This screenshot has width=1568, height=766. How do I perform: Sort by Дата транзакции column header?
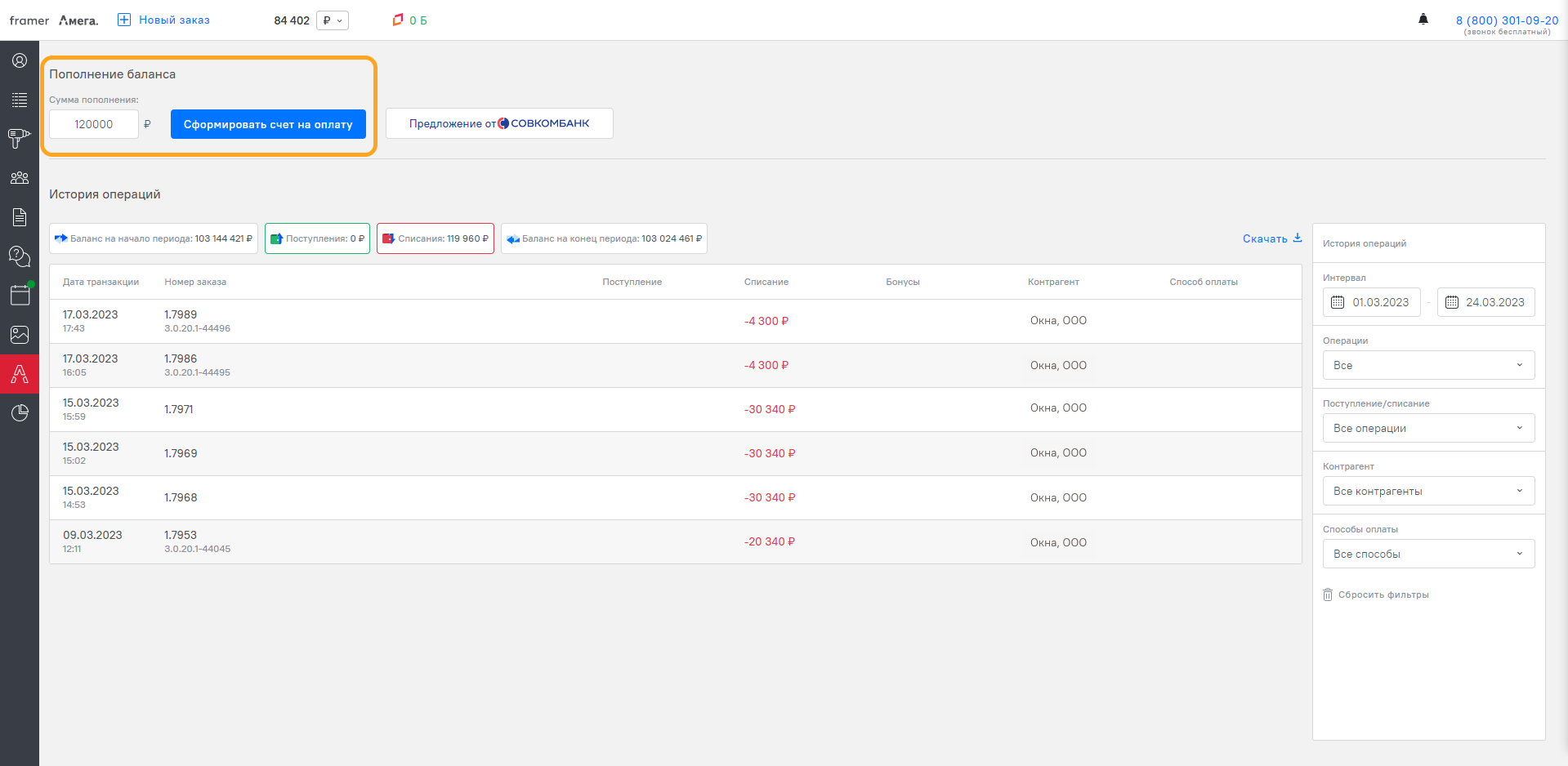101,282
